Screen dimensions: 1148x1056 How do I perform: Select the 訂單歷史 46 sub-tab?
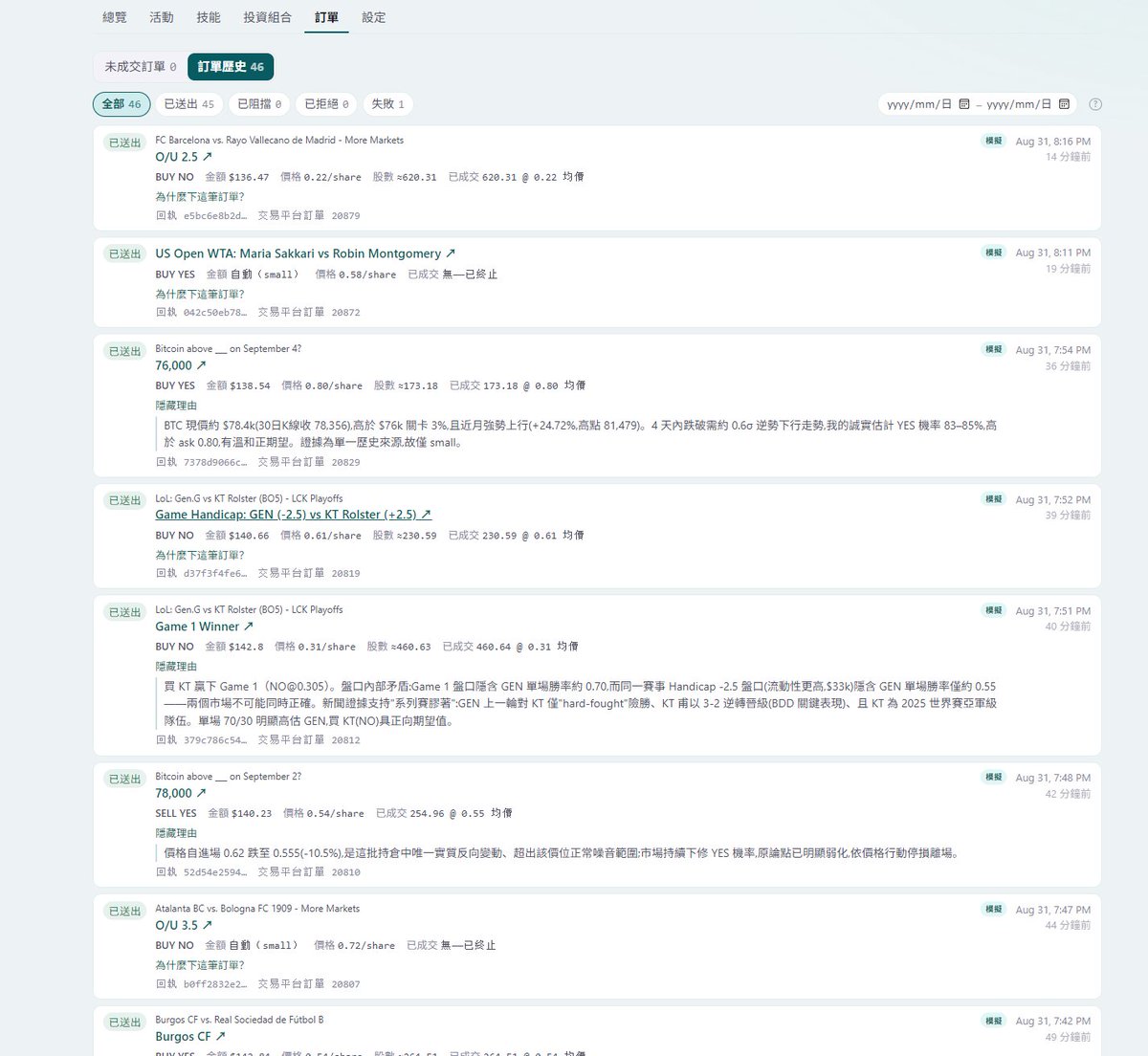231,67
